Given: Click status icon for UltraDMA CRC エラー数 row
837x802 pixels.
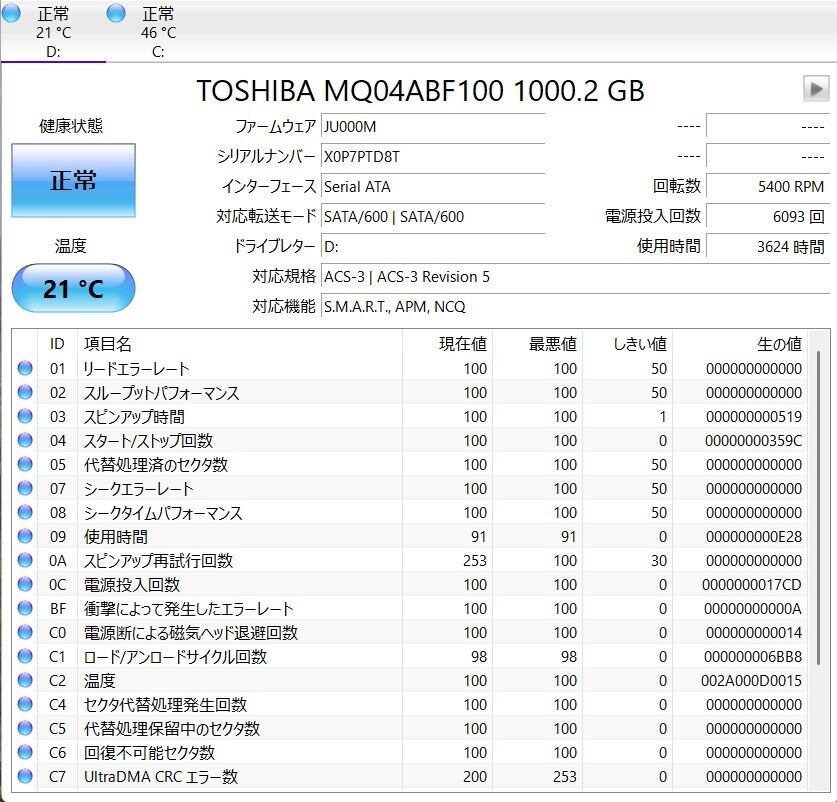Looking at the screenshot, I should 25,777.
